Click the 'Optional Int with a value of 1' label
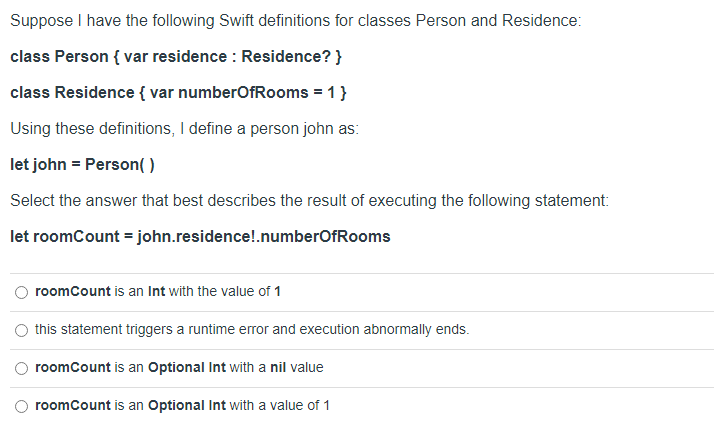 (182, 405)
